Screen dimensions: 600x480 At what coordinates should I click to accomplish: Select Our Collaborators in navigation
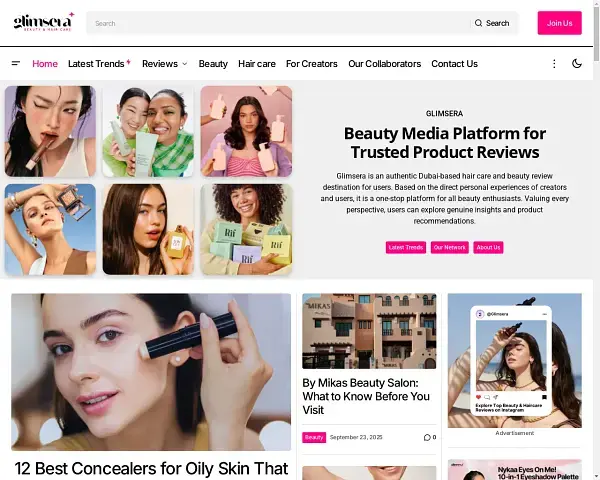click(x=385, y=64)
